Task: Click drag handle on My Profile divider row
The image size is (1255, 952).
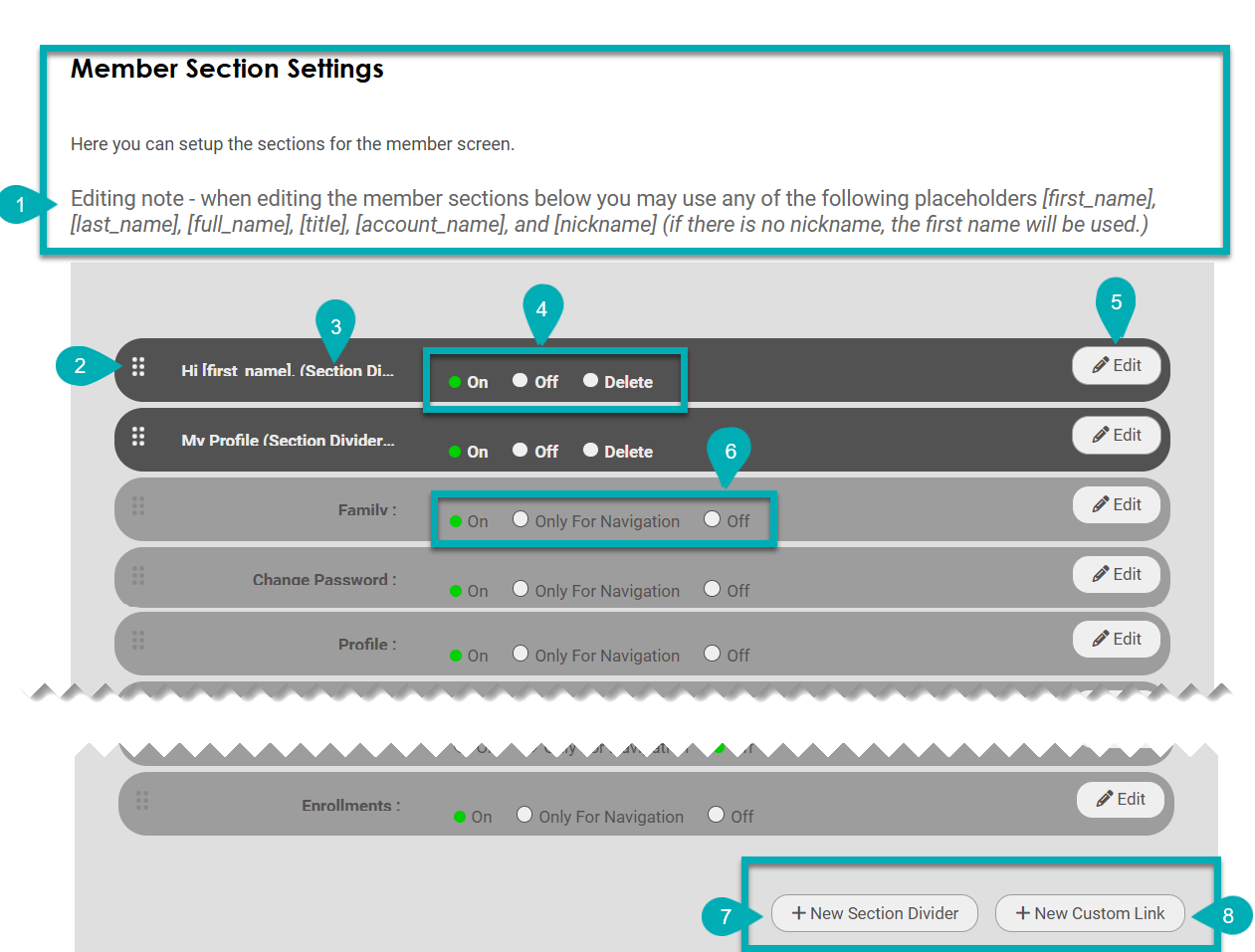Action: point(138,437)
